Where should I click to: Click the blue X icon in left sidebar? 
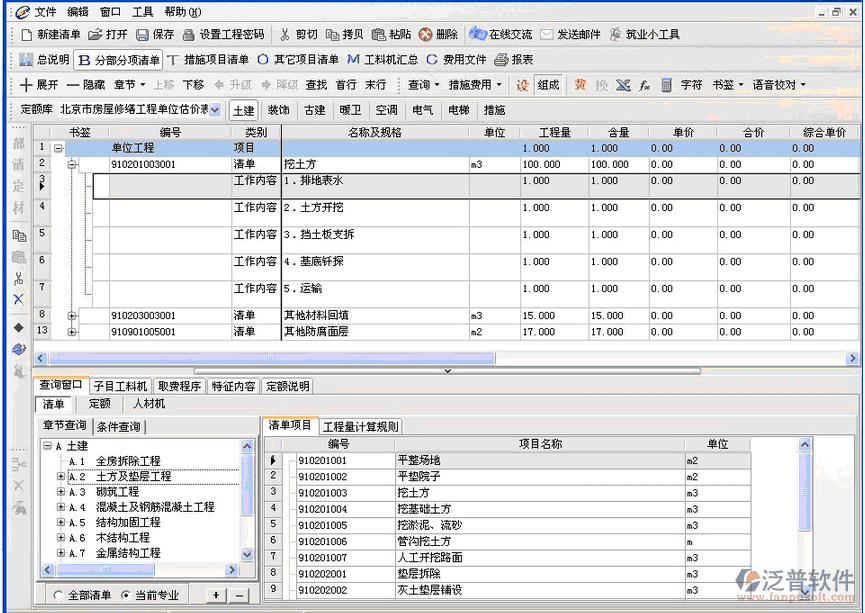click(x=18, y=299)
